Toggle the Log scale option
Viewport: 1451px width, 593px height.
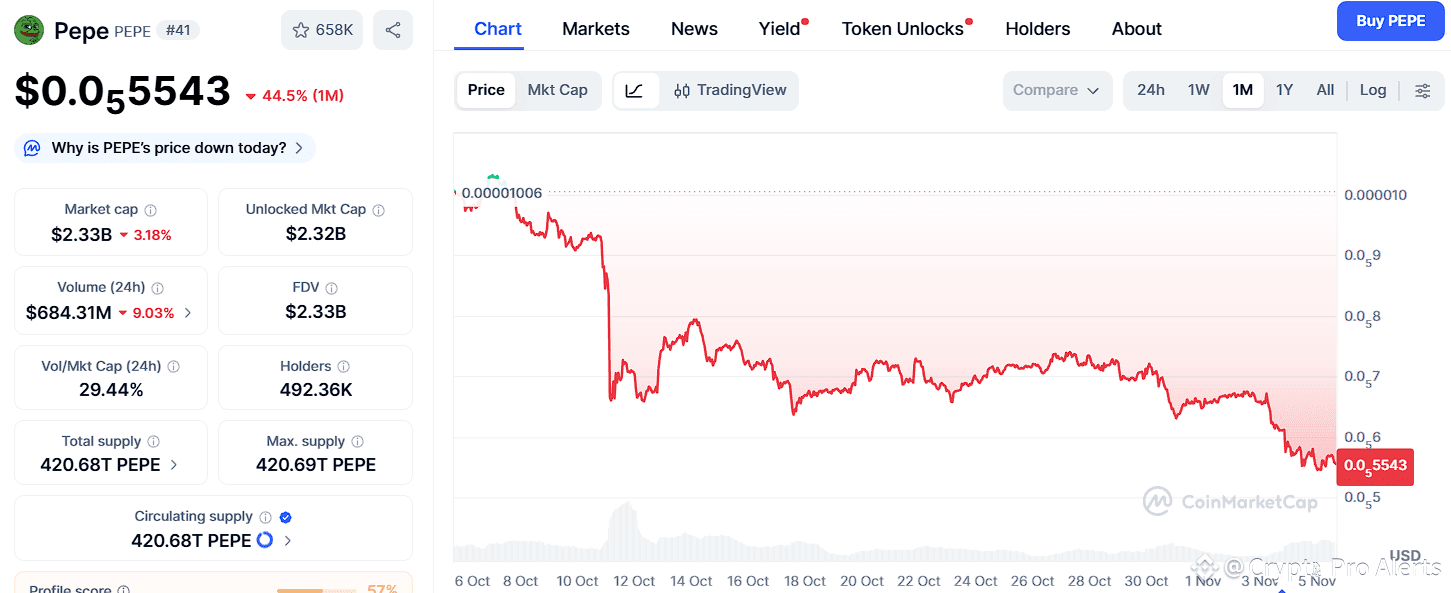point(1372,90)
